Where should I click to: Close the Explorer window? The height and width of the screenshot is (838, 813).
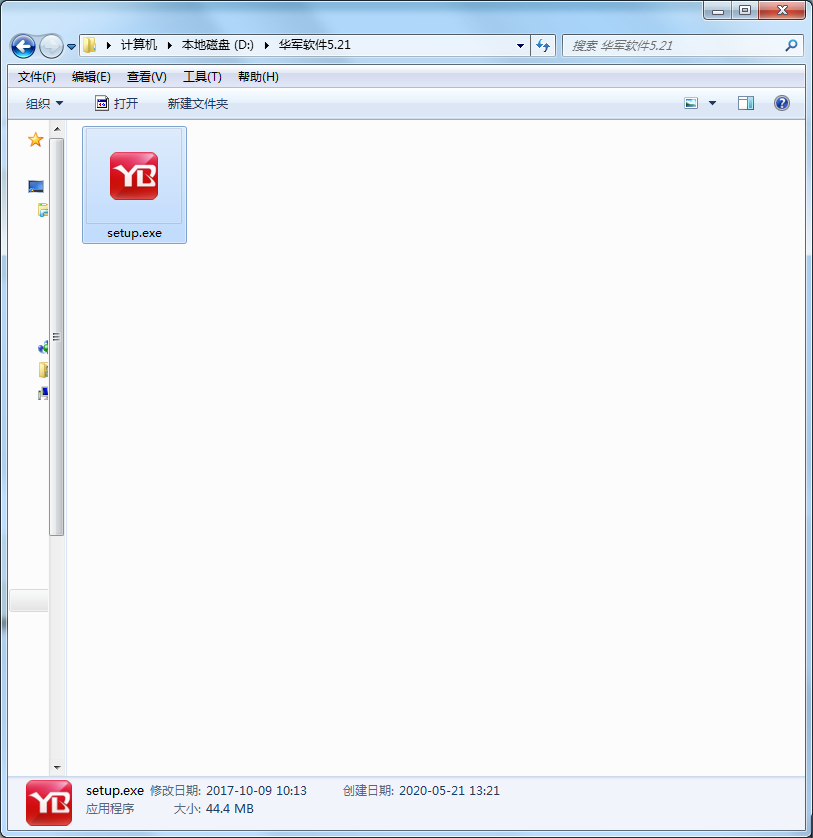782,11
